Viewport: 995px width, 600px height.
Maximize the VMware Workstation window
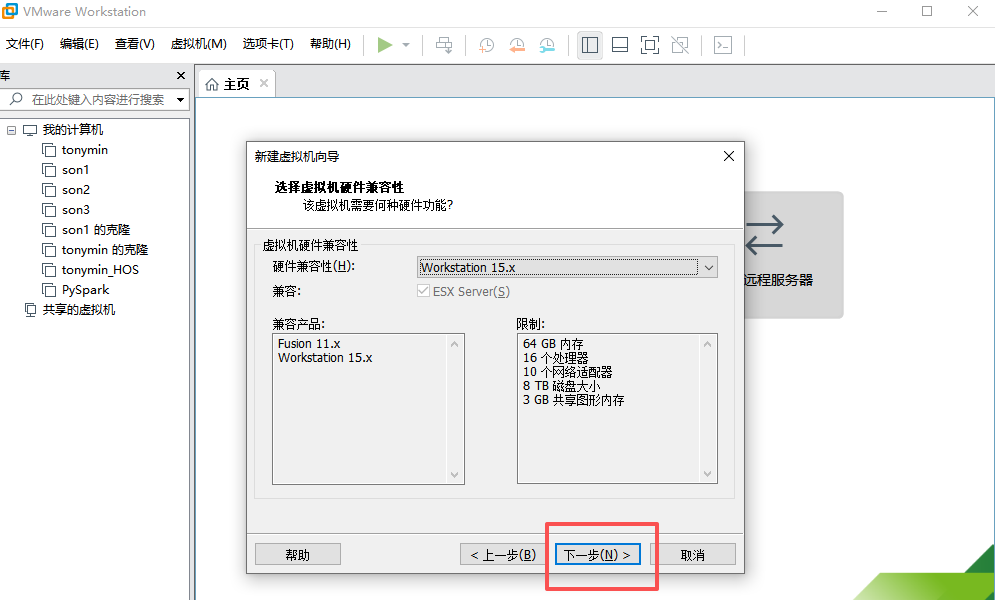927,11
